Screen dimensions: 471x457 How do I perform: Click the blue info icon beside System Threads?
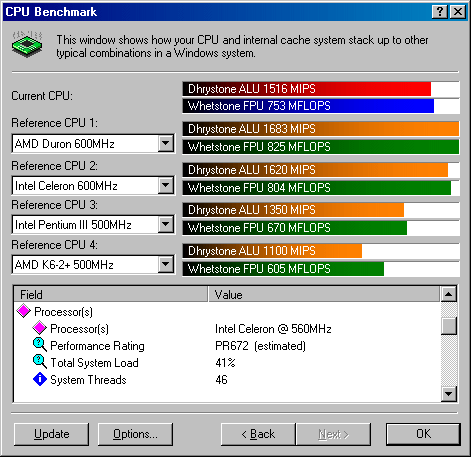[x=40, y=379]
